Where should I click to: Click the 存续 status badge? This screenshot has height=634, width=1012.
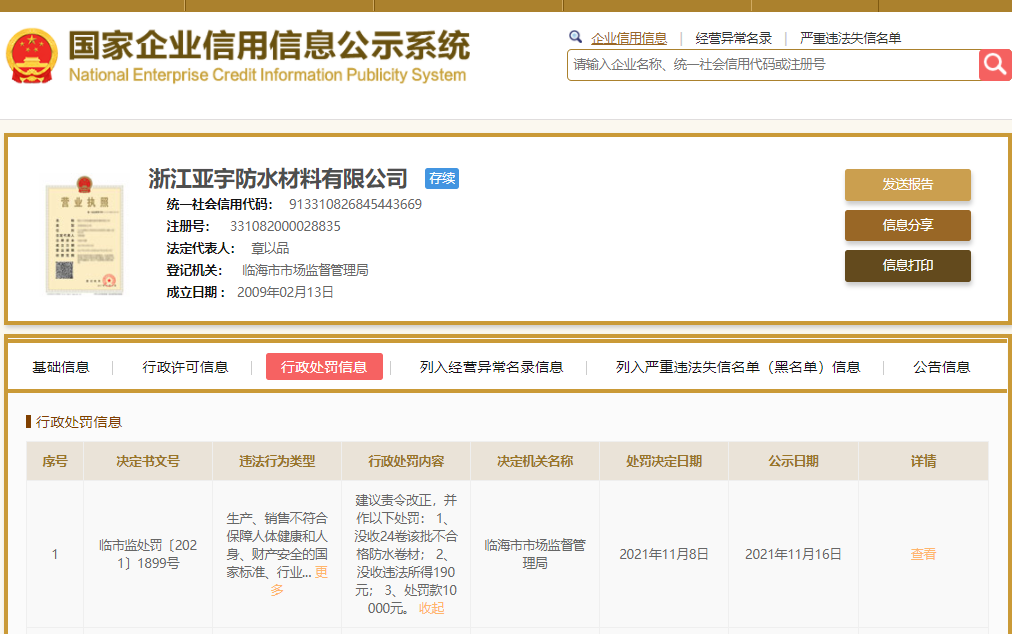click(x=442, y=178)
